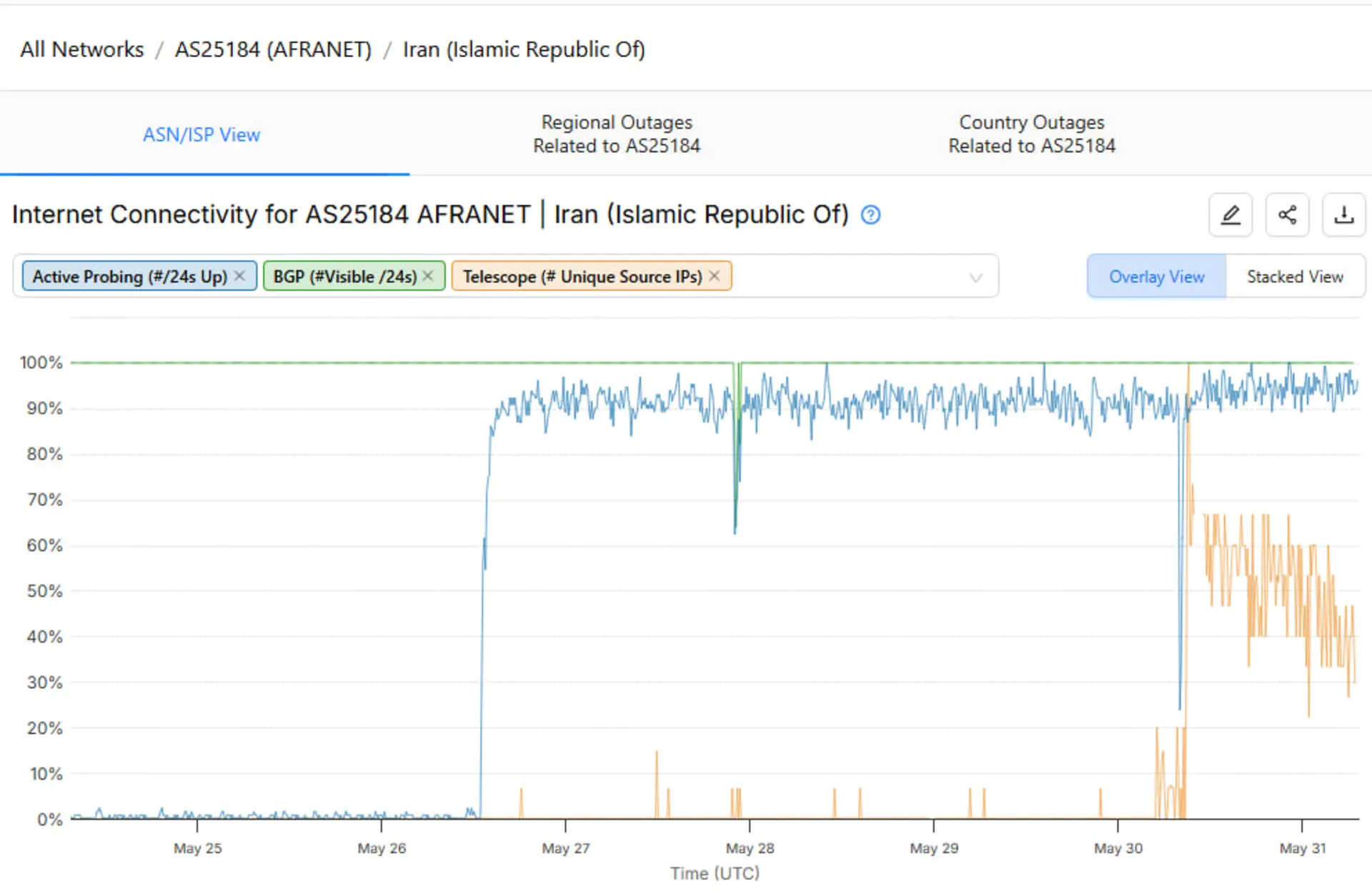Remove the Active Probing tag
The image size is (1372, 892).
pyautogui.click(x=240, y=276)
